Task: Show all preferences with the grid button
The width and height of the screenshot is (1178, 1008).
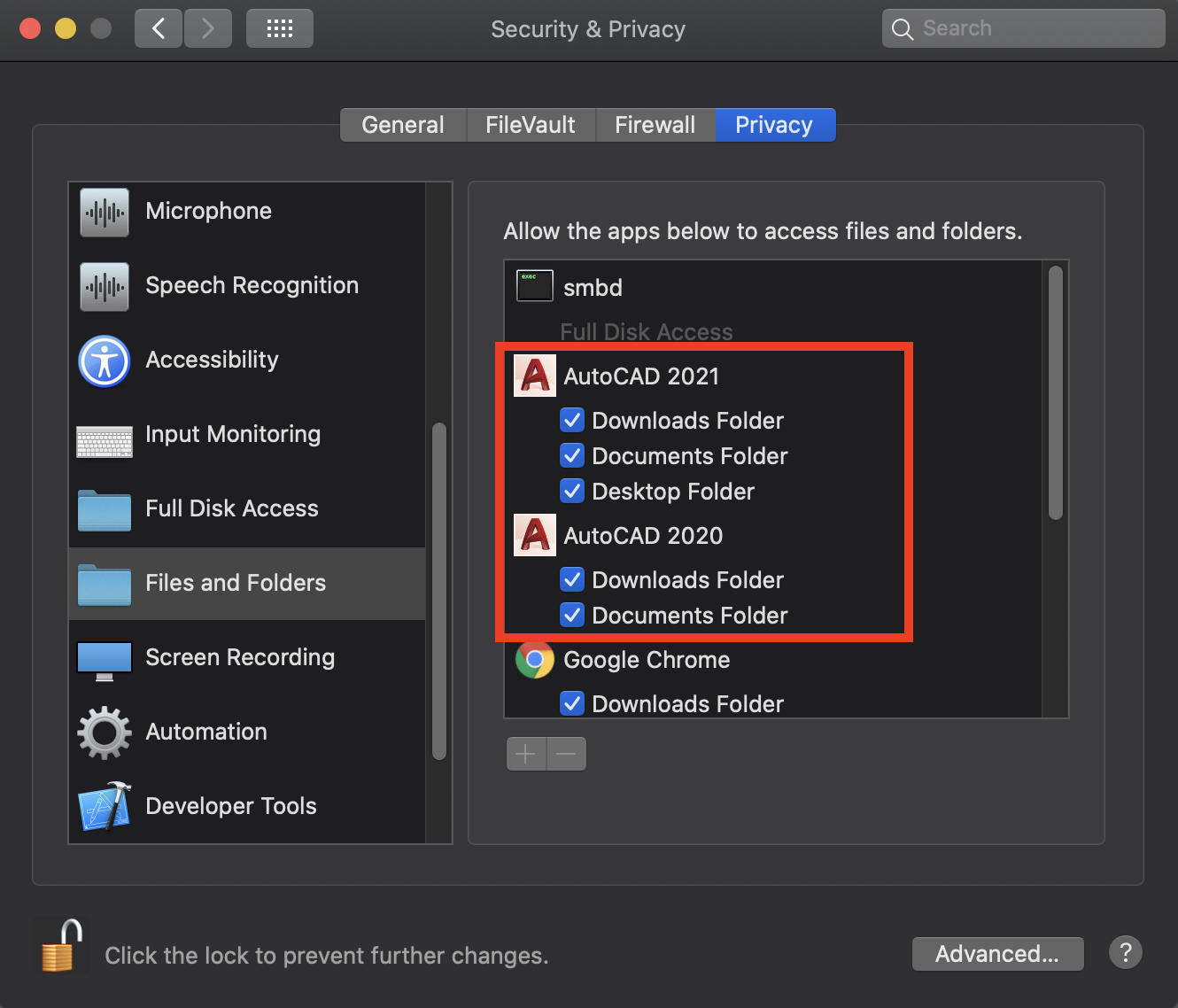Action: [280, 28]
